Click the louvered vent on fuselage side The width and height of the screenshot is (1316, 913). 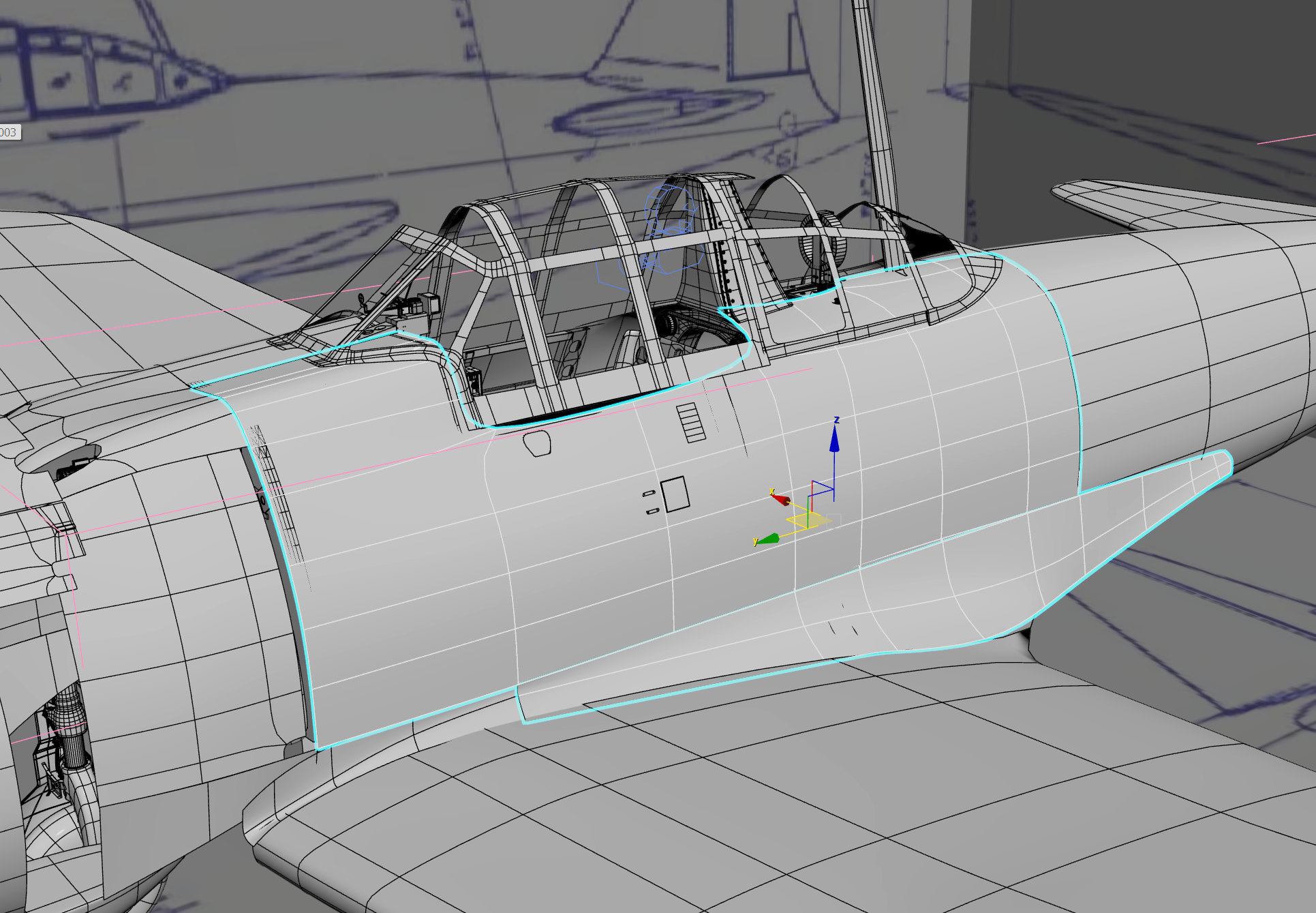tap(690, 423)
